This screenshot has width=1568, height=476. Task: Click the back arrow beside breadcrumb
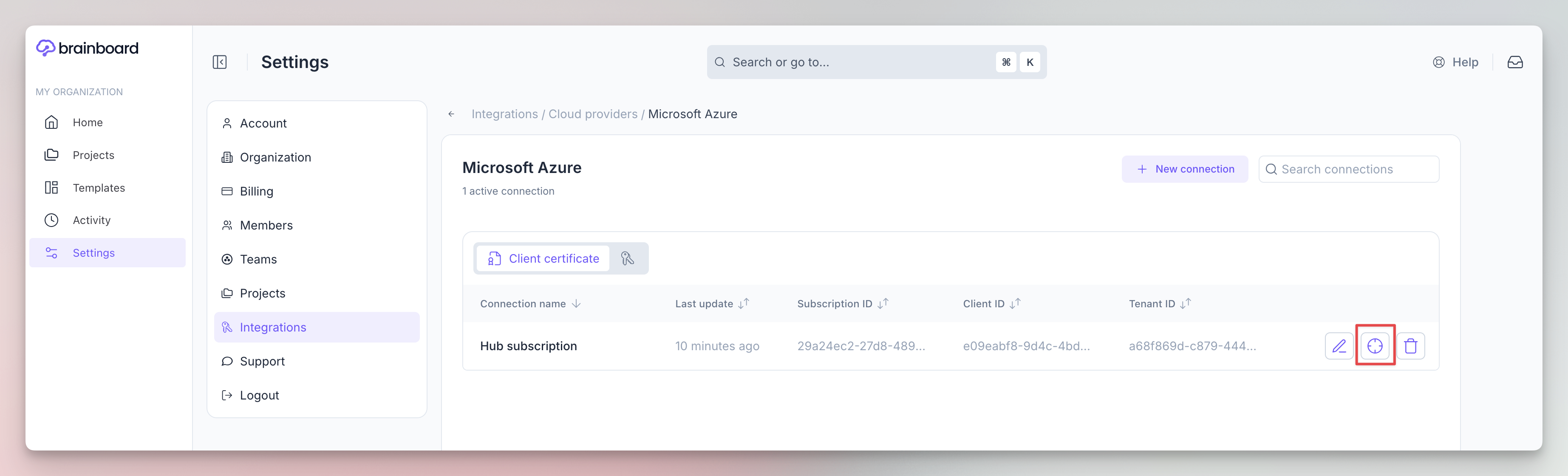[451, 114]
